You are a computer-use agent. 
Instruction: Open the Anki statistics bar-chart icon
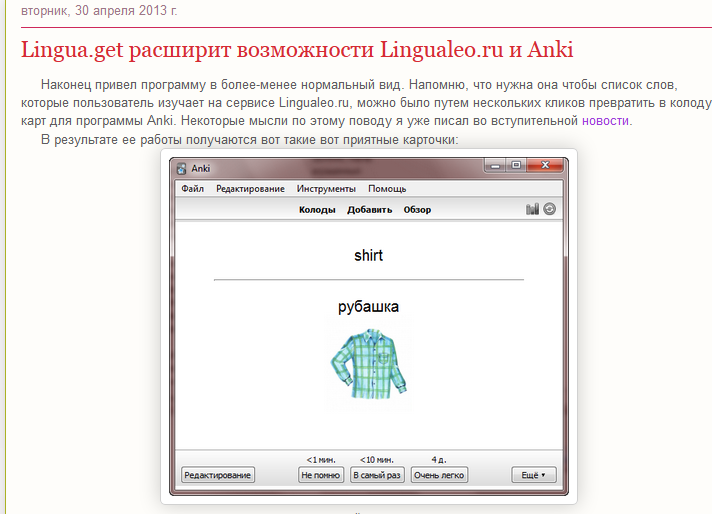532,210
